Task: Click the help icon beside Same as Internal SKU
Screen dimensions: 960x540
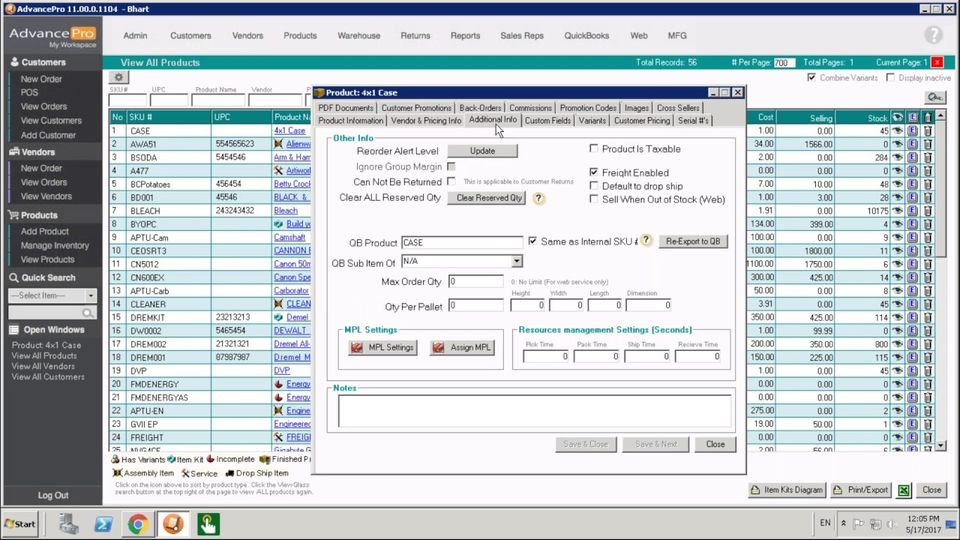Action: point(646,241)
